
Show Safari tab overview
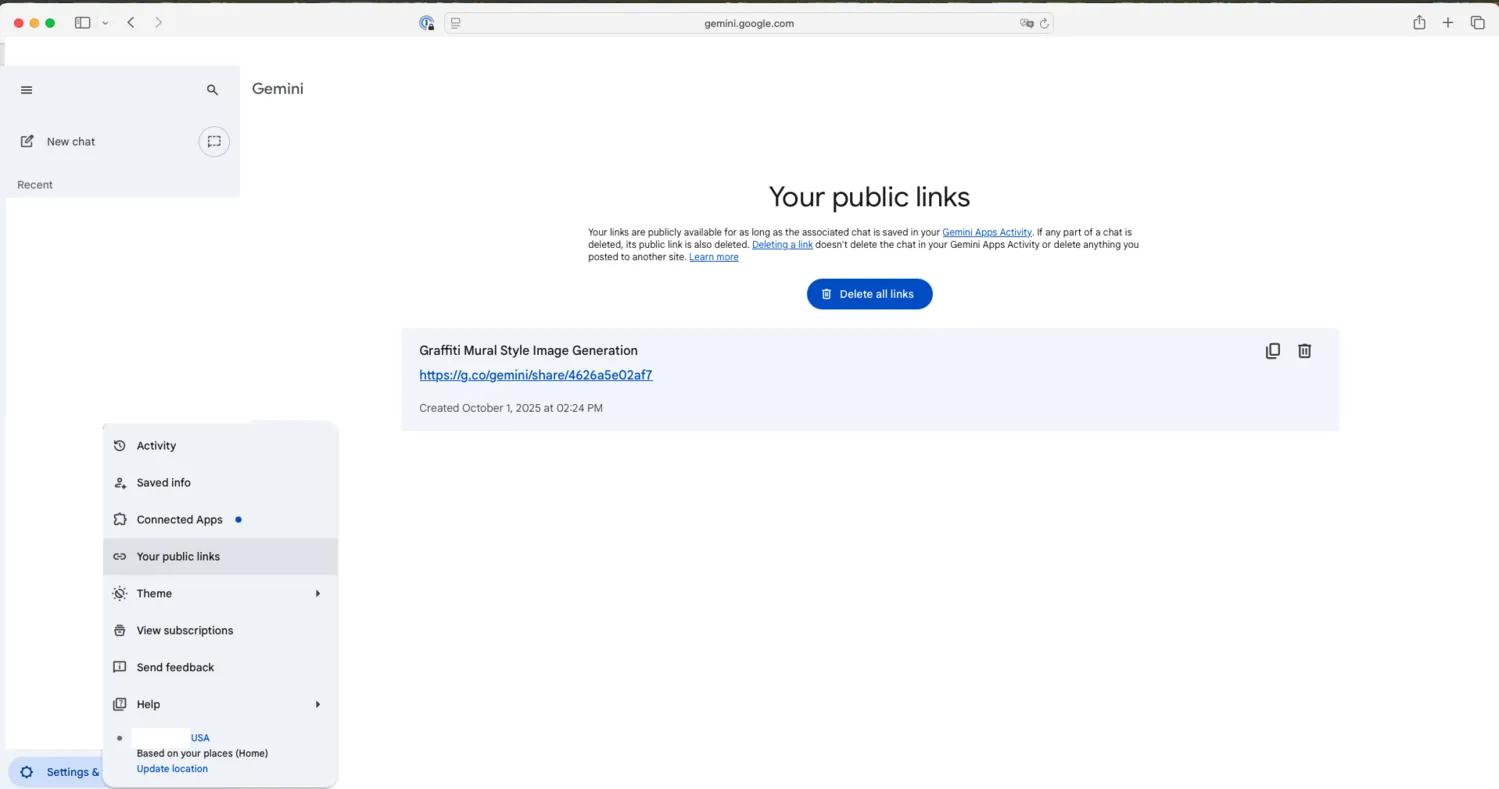(1477, 23)
